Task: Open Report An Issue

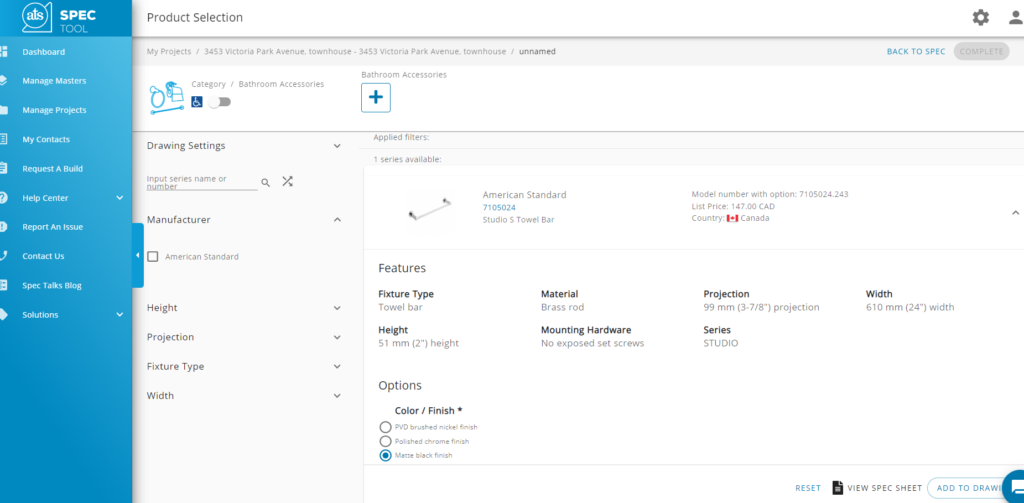Action: 52,227
